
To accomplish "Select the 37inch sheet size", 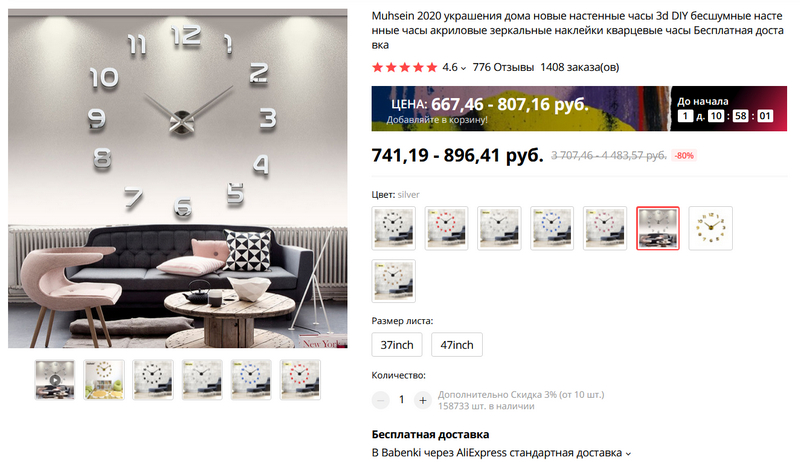I will [397, 345].
